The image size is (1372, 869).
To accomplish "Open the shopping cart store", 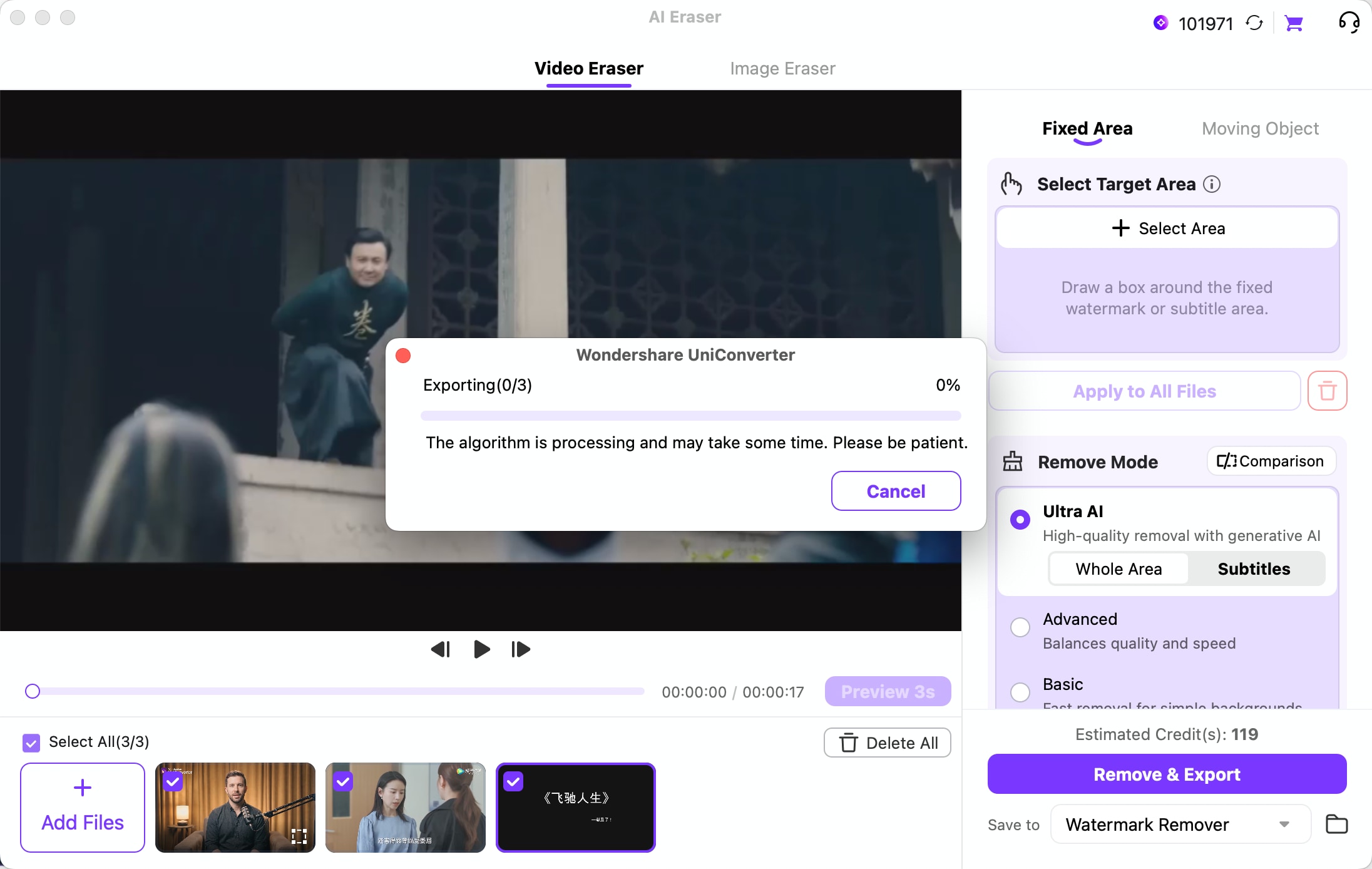I will pyautogui.click(x=1293, y=24).
